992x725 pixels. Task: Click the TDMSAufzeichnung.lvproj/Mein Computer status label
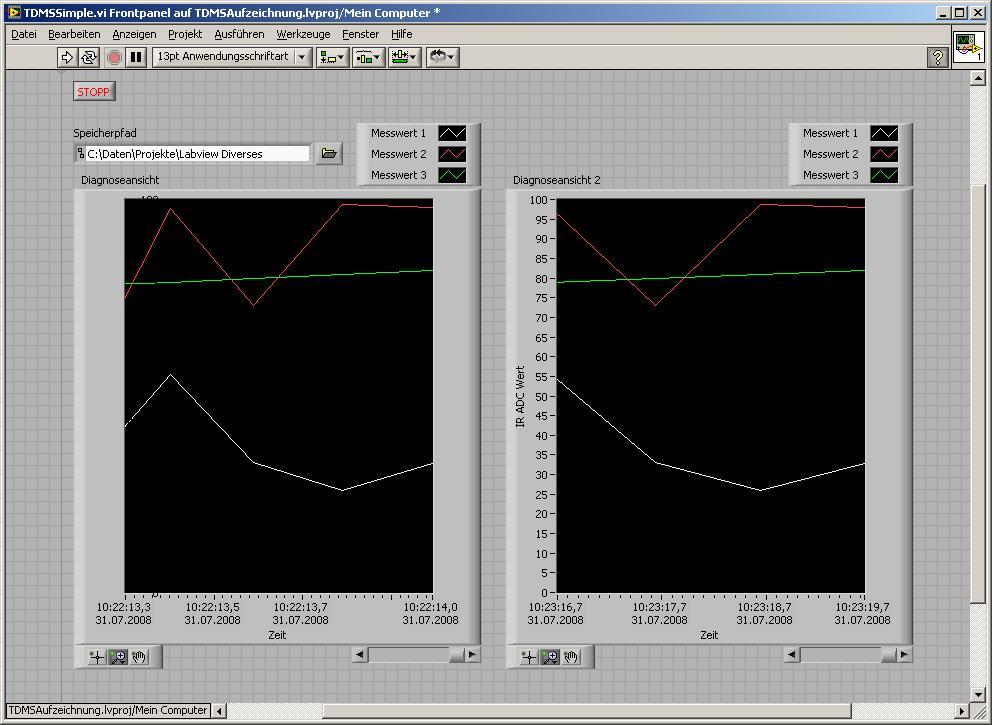(x=108, y=711)
